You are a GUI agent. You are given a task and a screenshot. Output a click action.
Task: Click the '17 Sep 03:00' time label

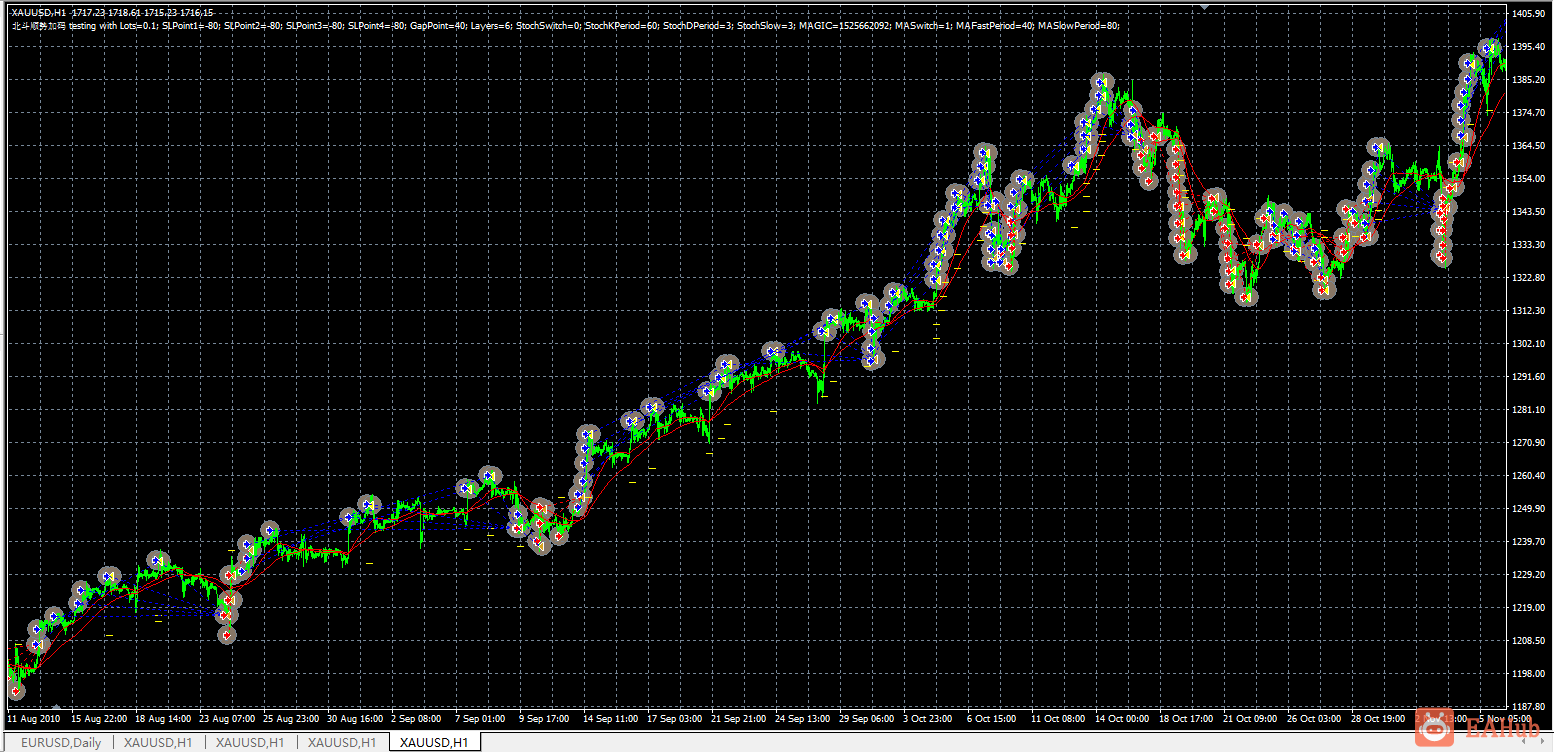coord(675,718)
